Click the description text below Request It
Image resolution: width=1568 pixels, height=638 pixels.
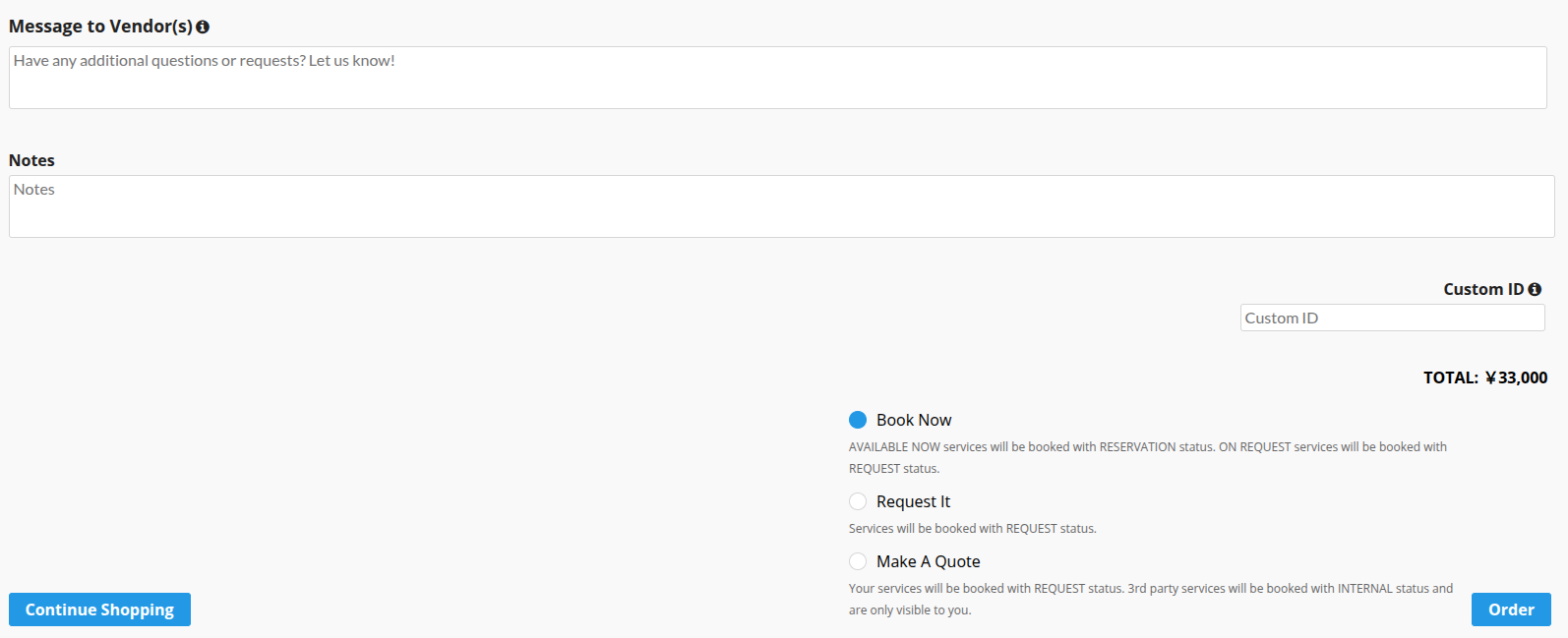(972, 529)
